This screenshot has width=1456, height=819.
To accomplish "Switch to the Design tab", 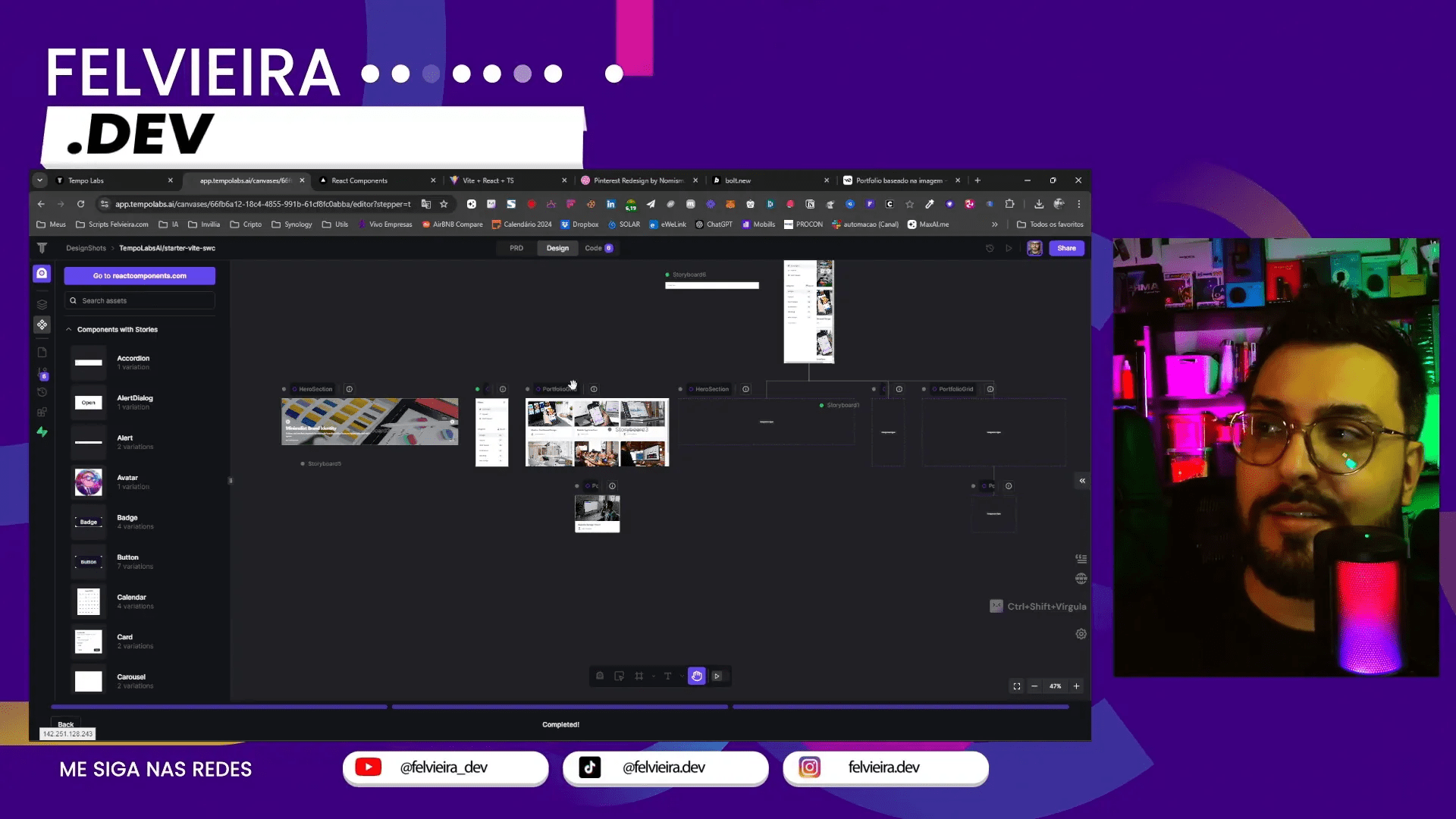I will coord(557,248).
